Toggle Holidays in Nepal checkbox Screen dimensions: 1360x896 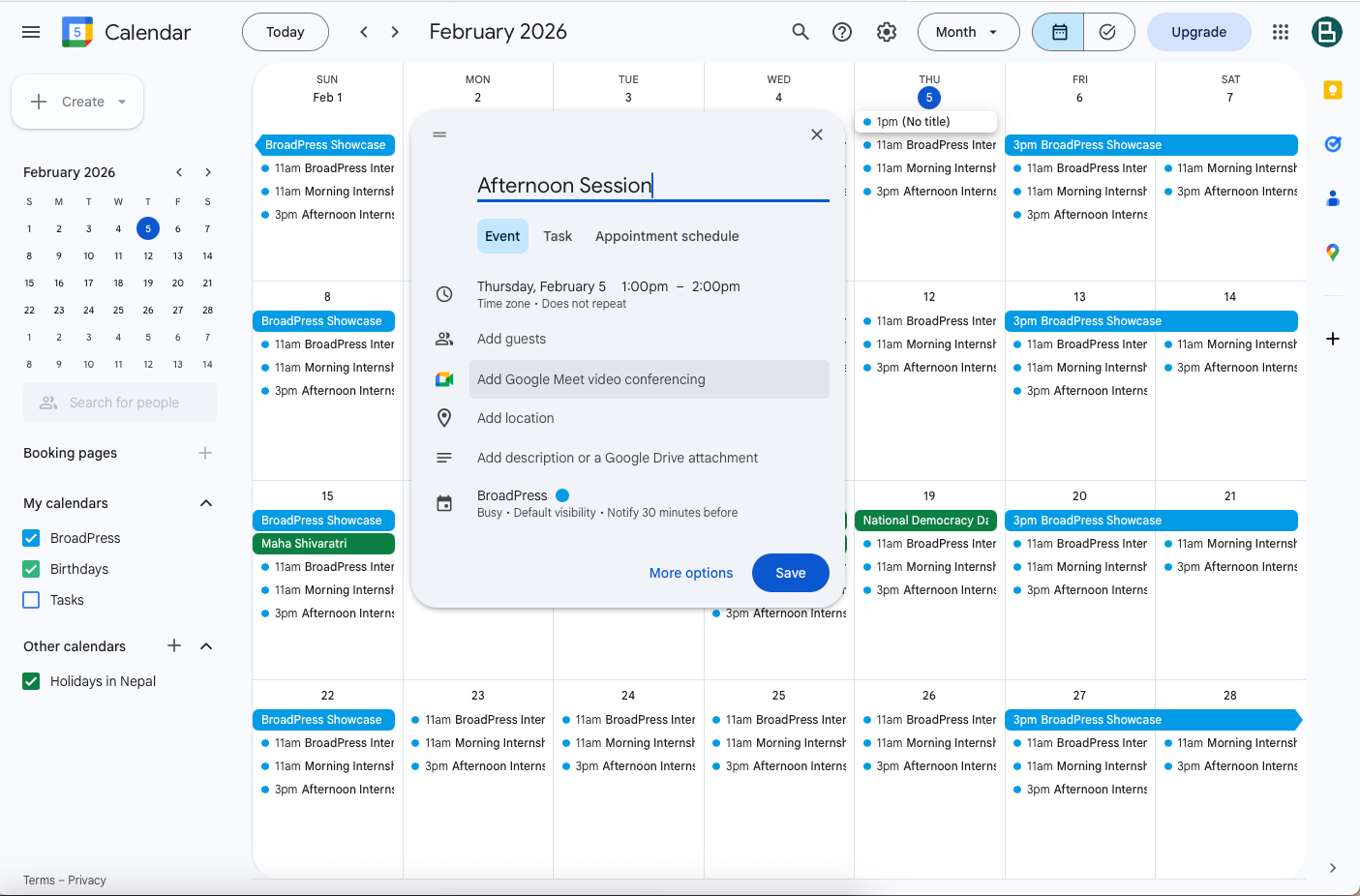(31, 681)
